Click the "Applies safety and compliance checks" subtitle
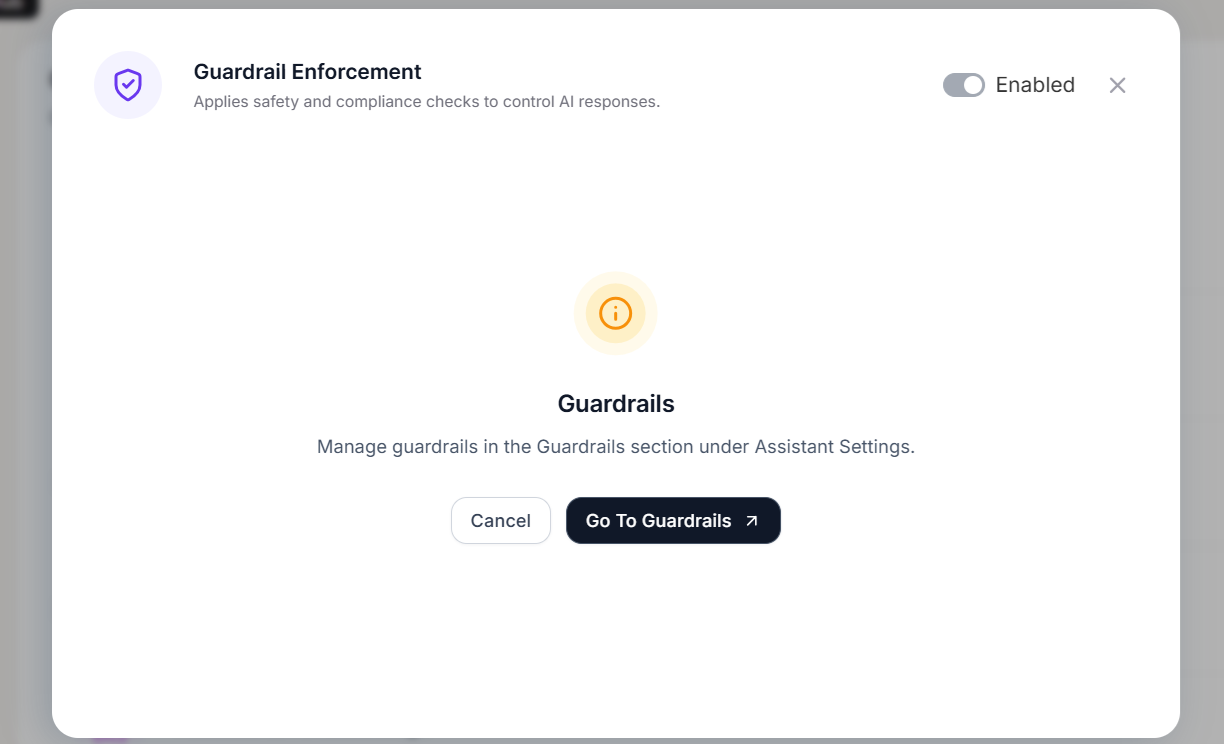The image size is (1224, 744). (x=426, y=101)
